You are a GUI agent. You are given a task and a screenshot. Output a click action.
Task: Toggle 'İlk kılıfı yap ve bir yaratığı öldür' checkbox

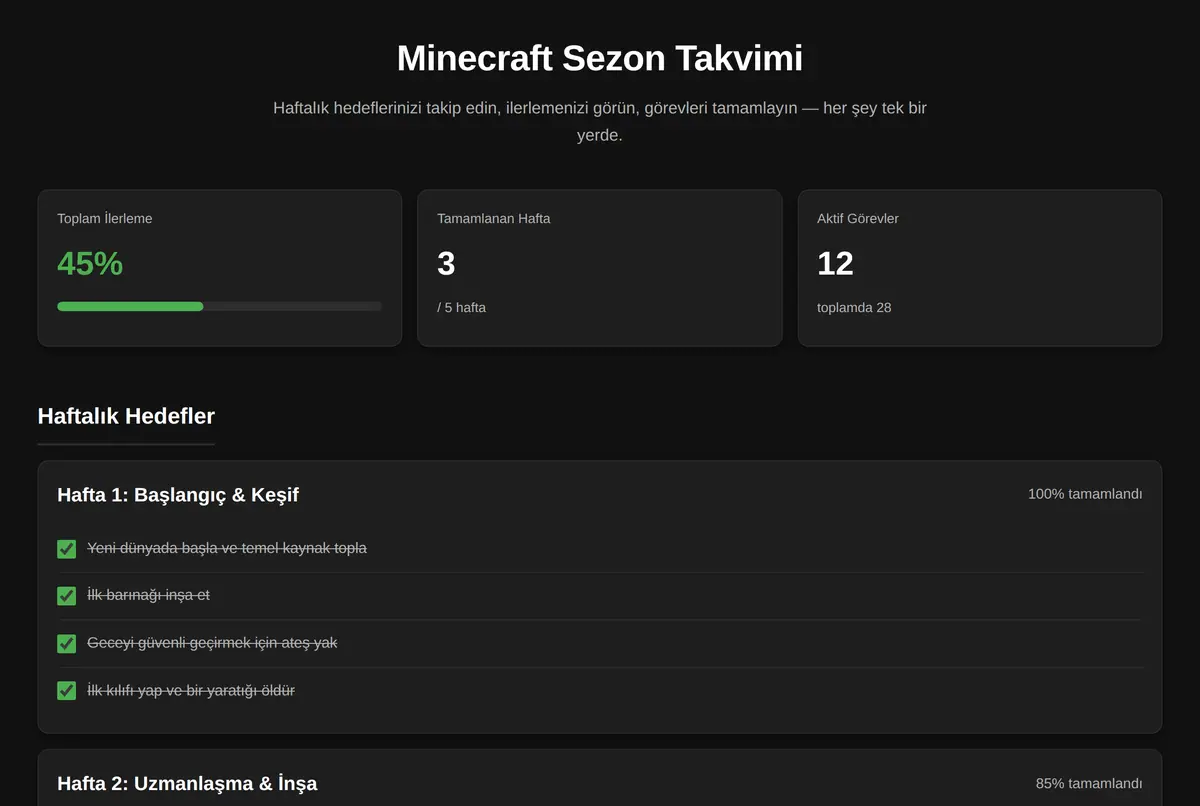coord(67,690)
